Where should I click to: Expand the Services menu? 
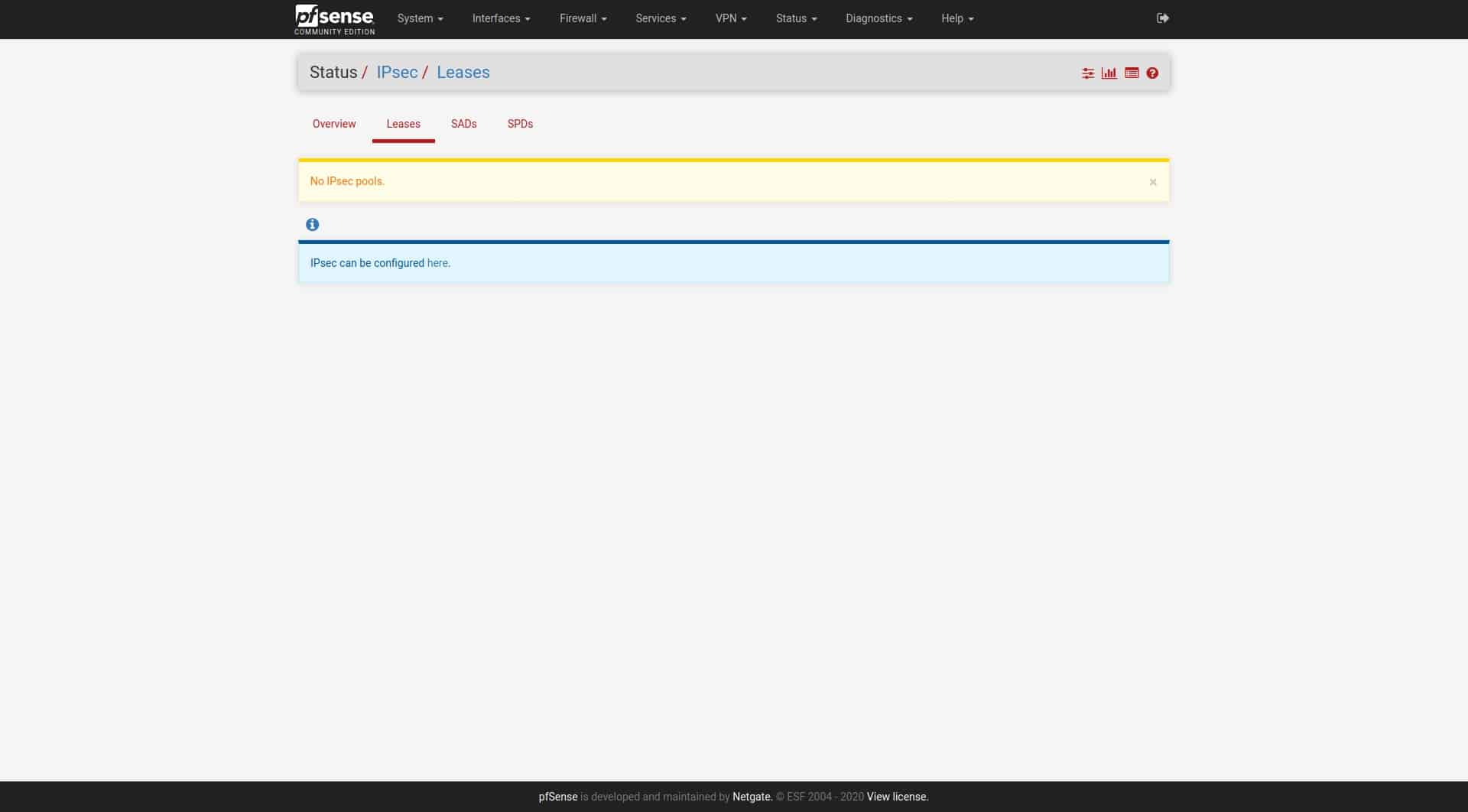click(x=661, y=18)
